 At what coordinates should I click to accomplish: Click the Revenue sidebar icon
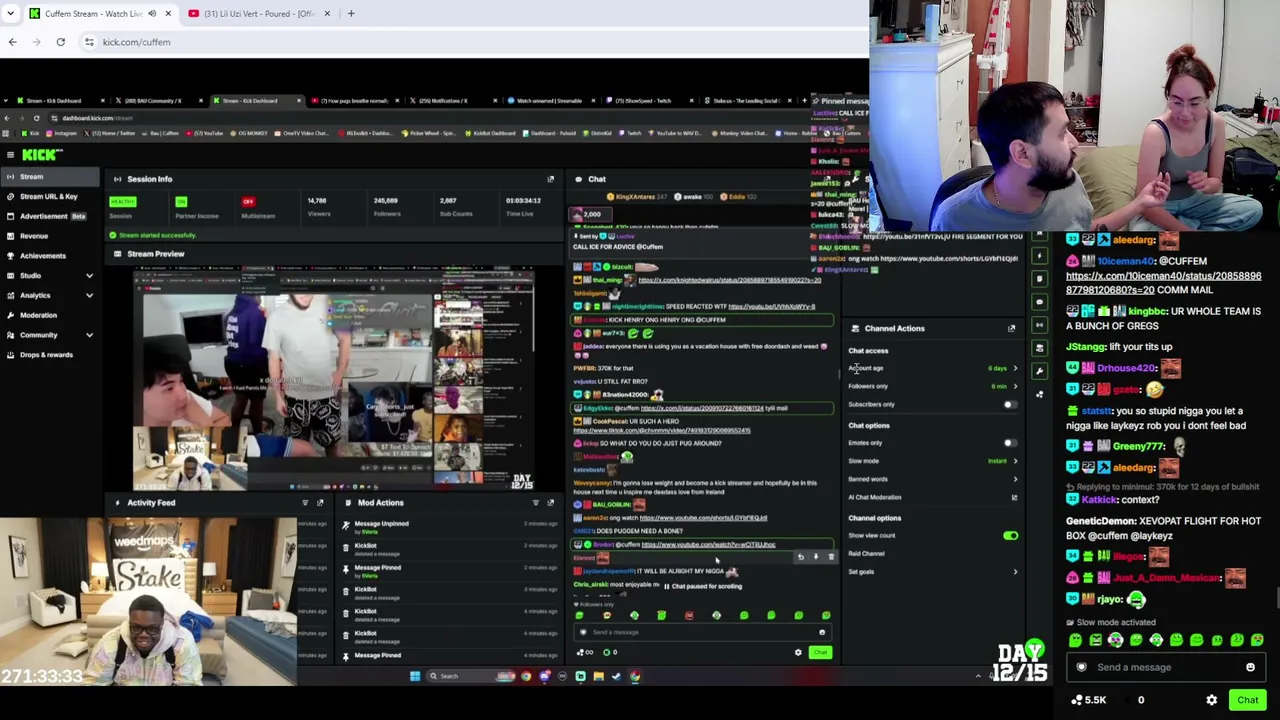coord(10,236)
